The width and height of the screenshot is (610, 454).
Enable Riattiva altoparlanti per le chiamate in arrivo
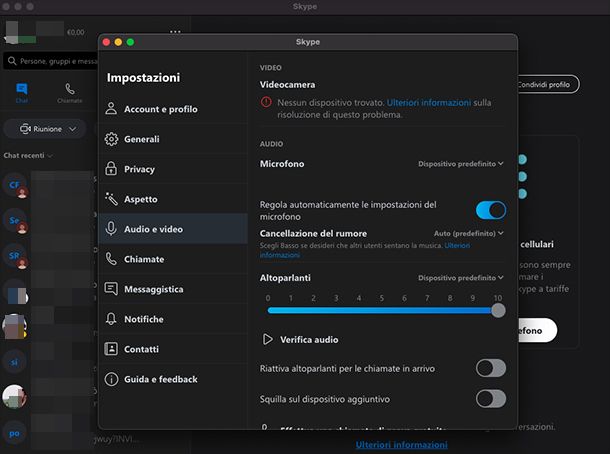coord(491,368)
